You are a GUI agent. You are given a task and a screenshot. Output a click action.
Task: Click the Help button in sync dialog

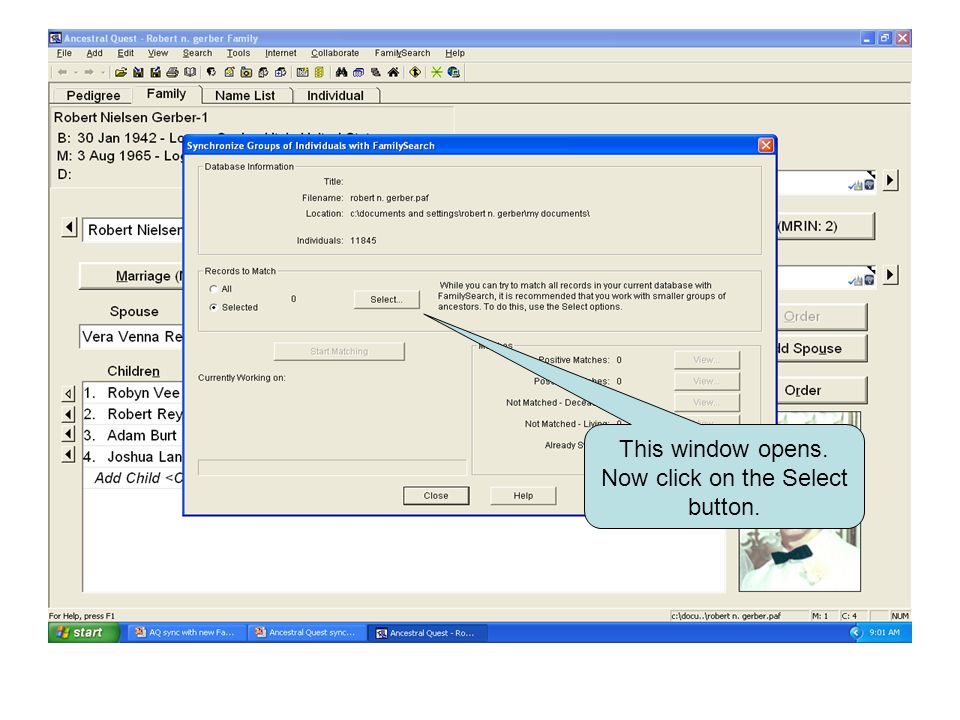tap(523, 495)
